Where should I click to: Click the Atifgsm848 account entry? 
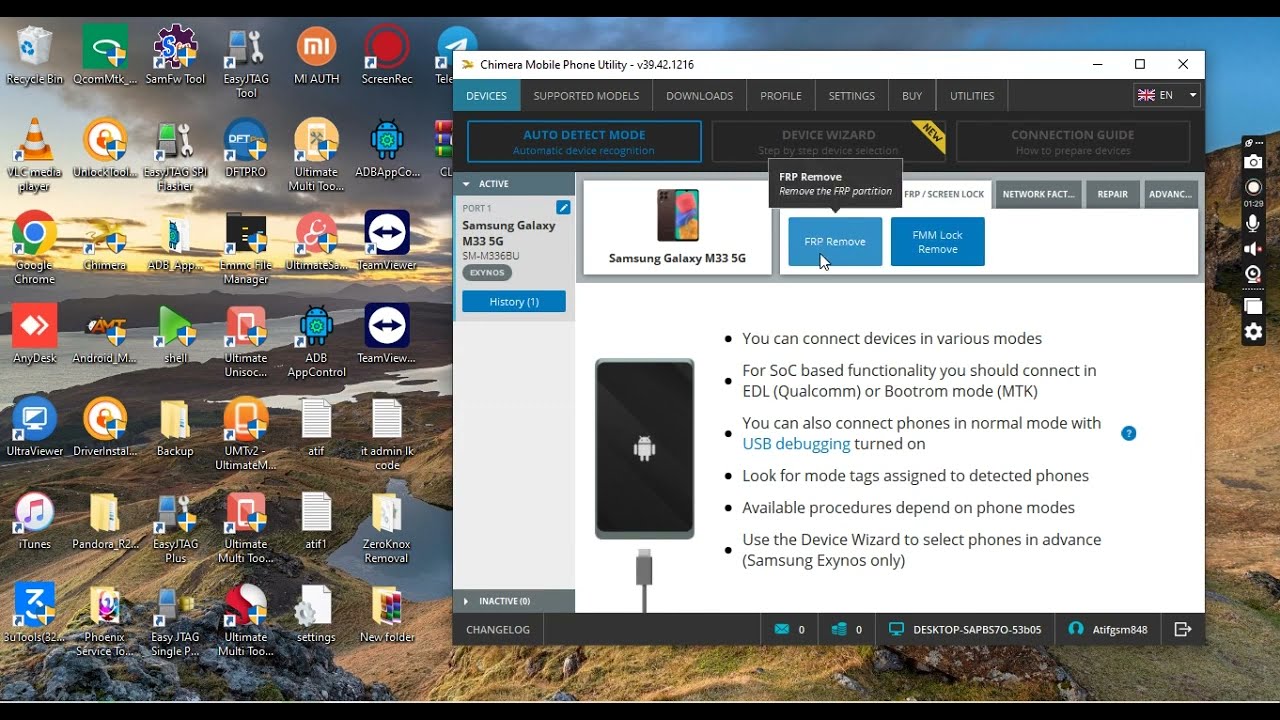[x=1108, y=630]
